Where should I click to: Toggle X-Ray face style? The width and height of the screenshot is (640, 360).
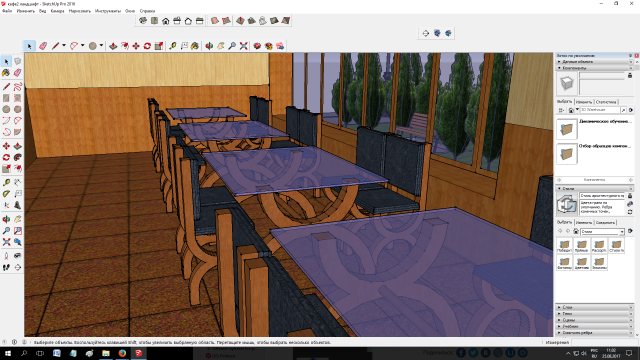[215, 21]
